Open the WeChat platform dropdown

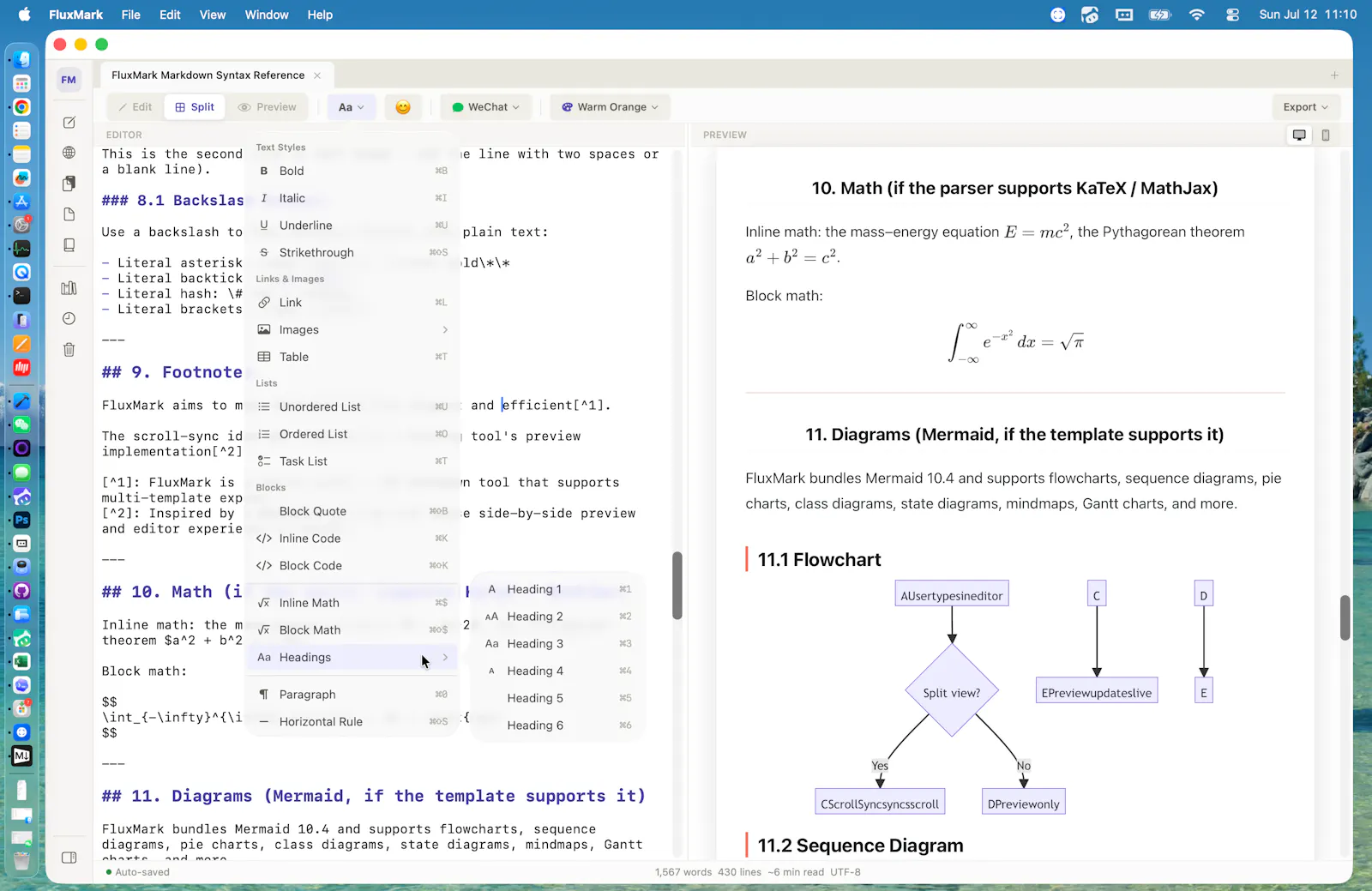(x=486, y=107)
